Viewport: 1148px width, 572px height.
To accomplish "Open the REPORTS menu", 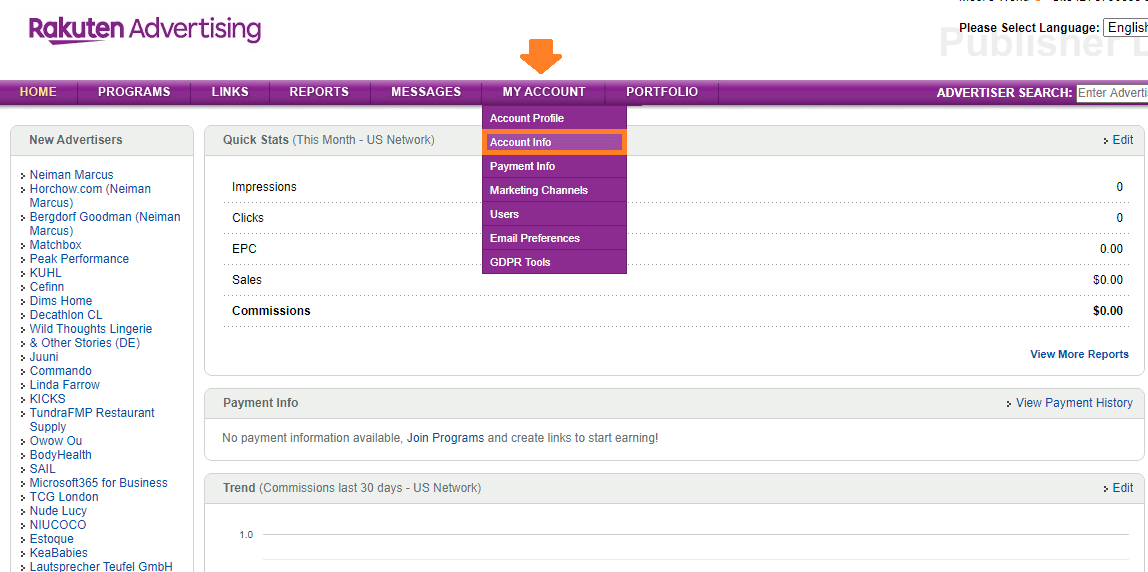I will tap(319, 92).
